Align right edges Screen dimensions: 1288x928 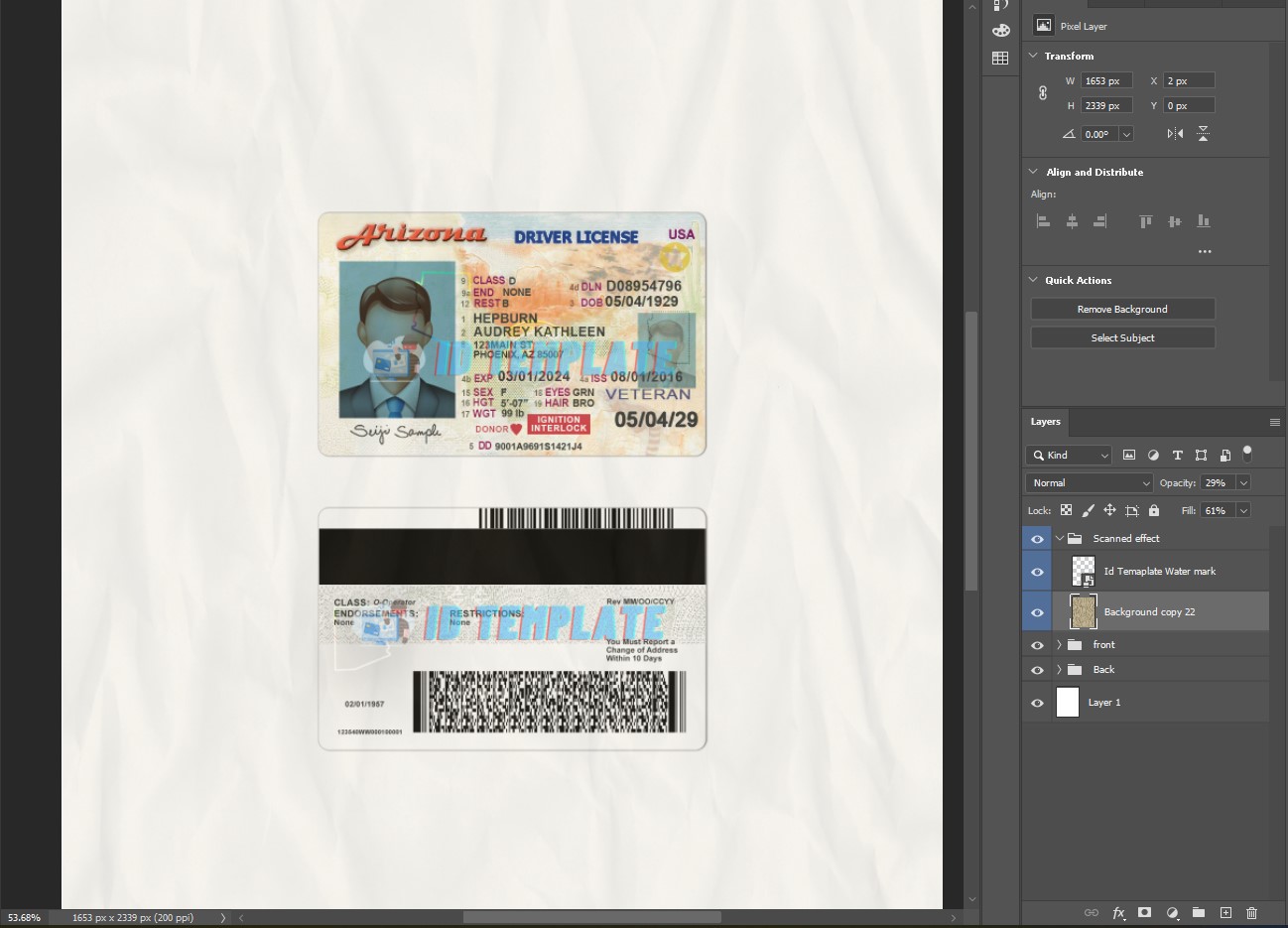pyautogui.click(x=1099, y=221)
